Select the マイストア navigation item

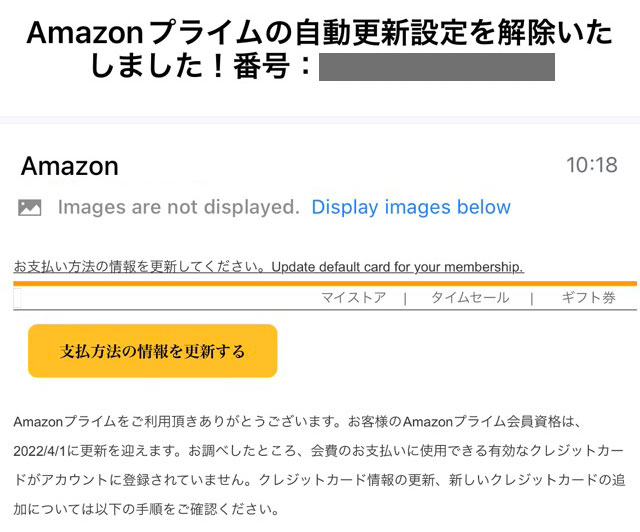353,298
